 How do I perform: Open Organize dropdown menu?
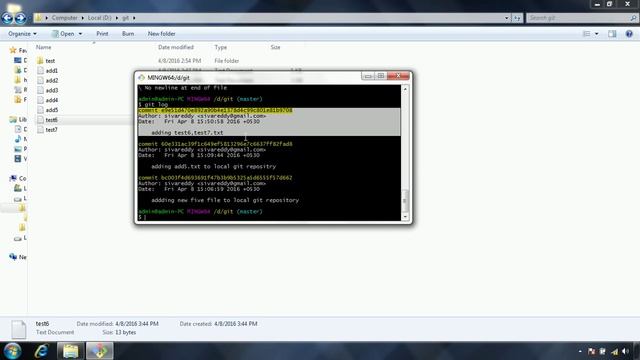pos(22,34)
